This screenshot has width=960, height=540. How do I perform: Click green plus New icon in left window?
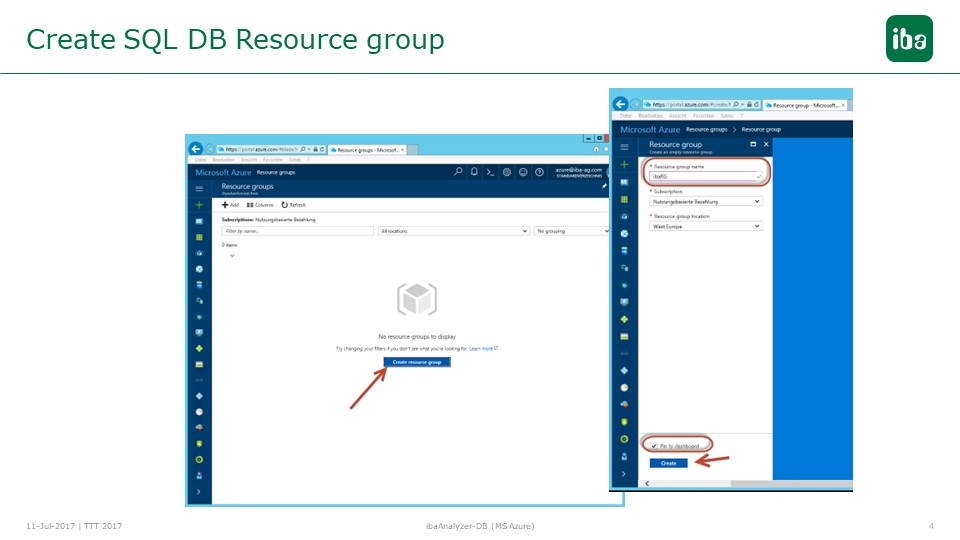tap(199, 205)
